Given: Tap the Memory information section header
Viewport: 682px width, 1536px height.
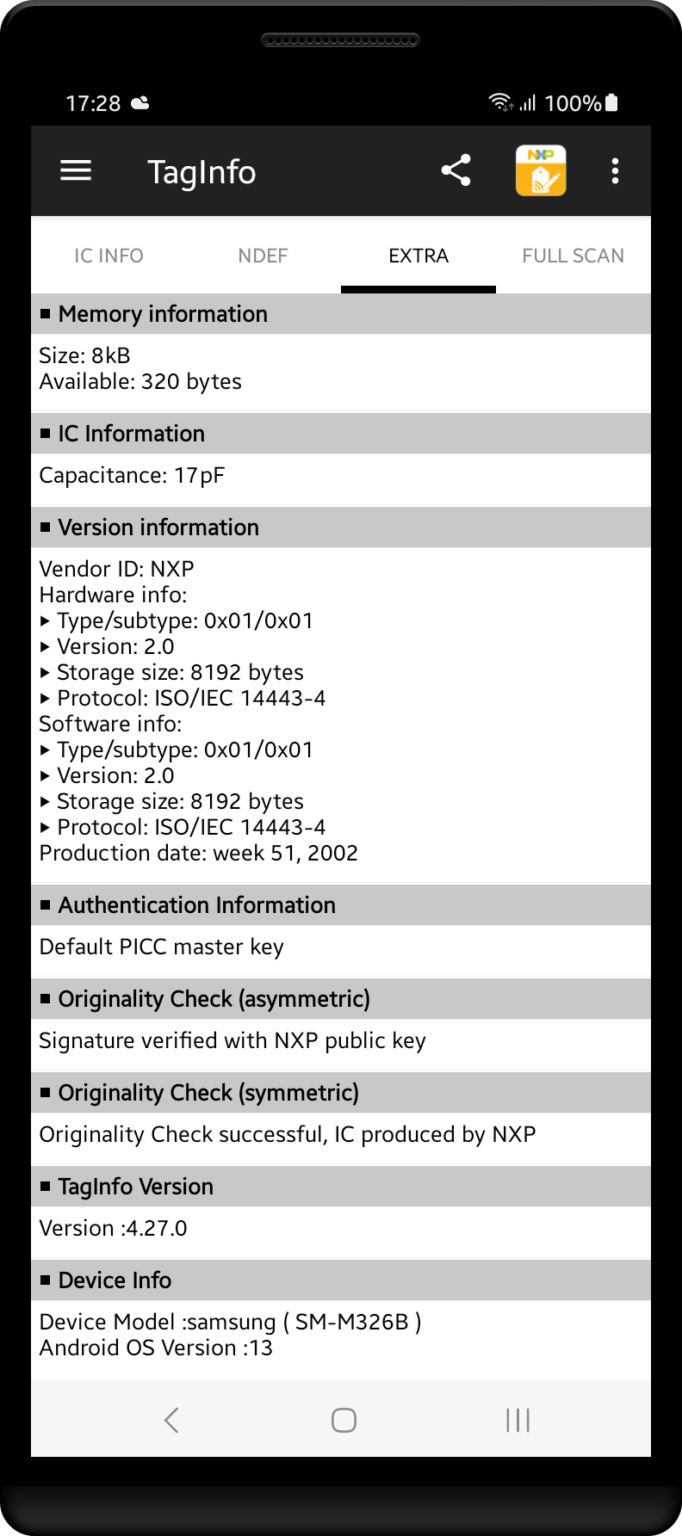Looking at the screenshot, I should (163, 314).
